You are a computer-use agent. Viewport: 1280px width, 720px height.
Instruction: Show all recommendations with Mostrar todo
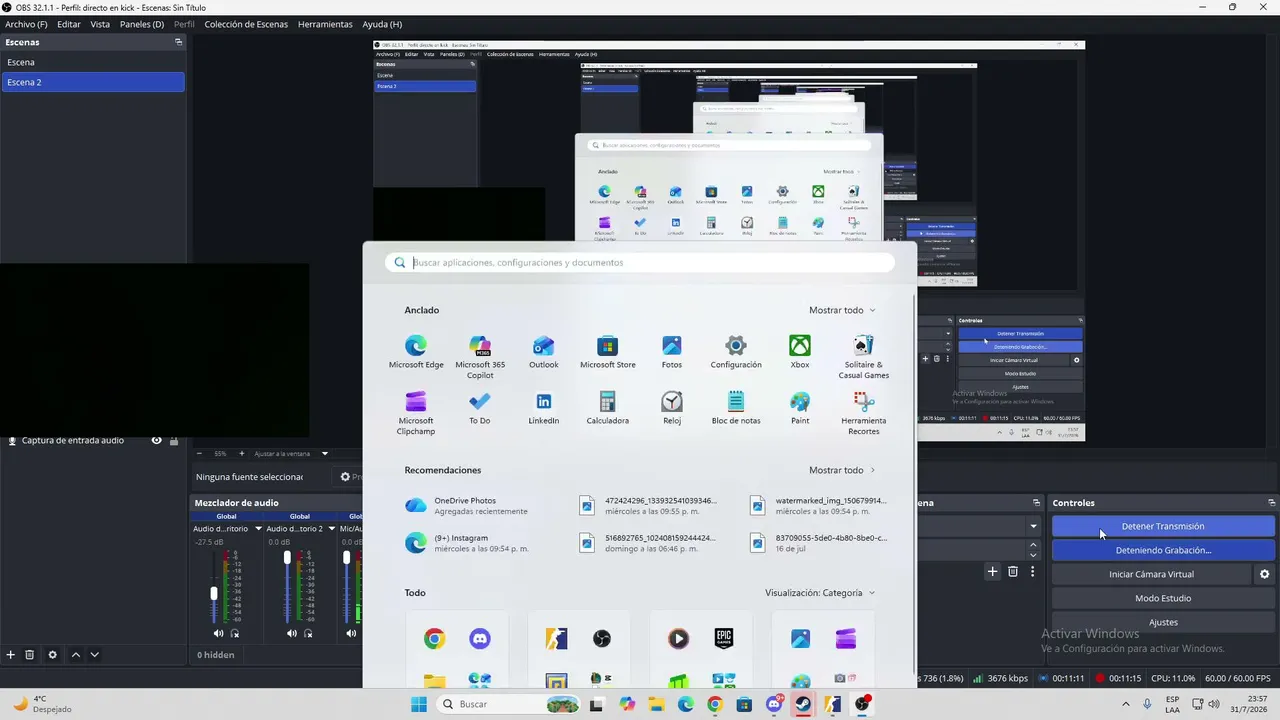click(x=842, y=470)
